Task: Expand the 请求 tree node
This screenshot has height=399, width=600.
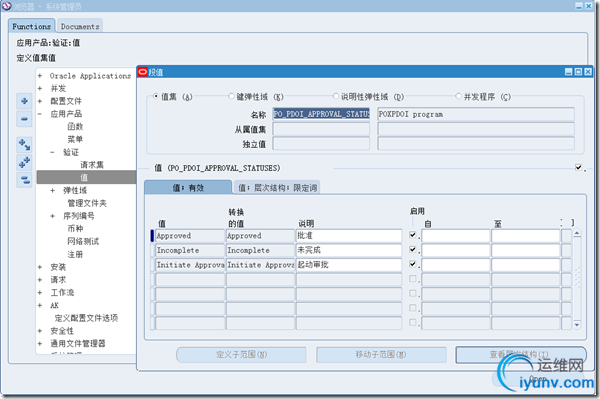Action: 40,280
